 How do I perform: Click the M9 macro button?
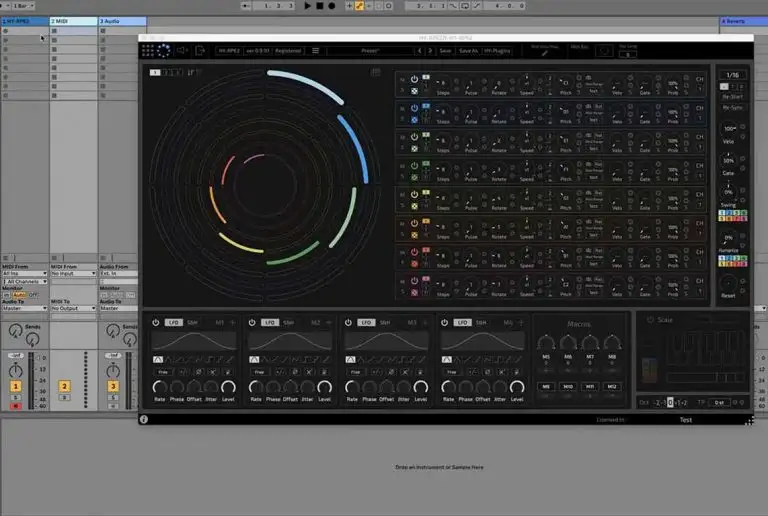click(546, 387)
